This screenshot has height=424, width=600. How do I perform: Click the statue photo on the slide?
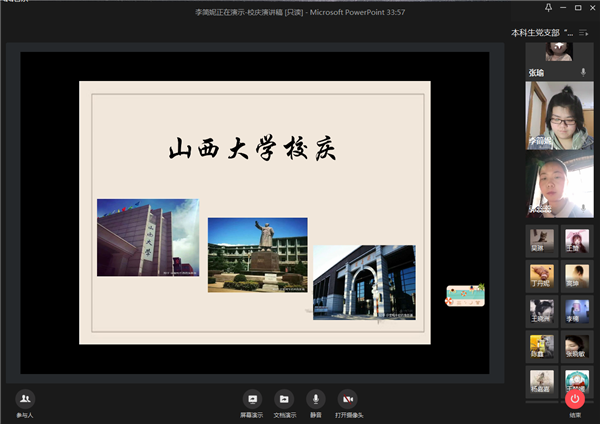[x=257, y=255]
